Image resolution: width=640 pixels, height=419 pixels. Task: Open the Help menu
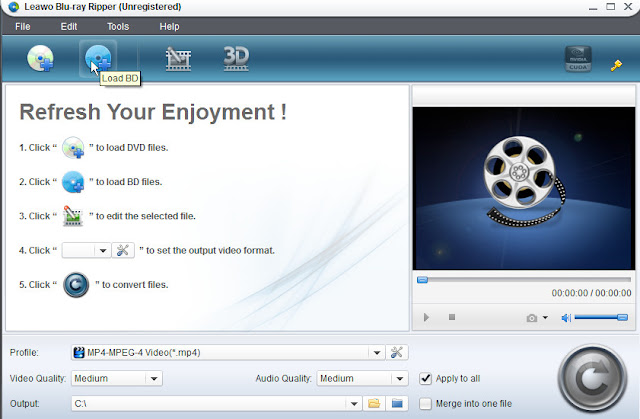tap(169, 27)
